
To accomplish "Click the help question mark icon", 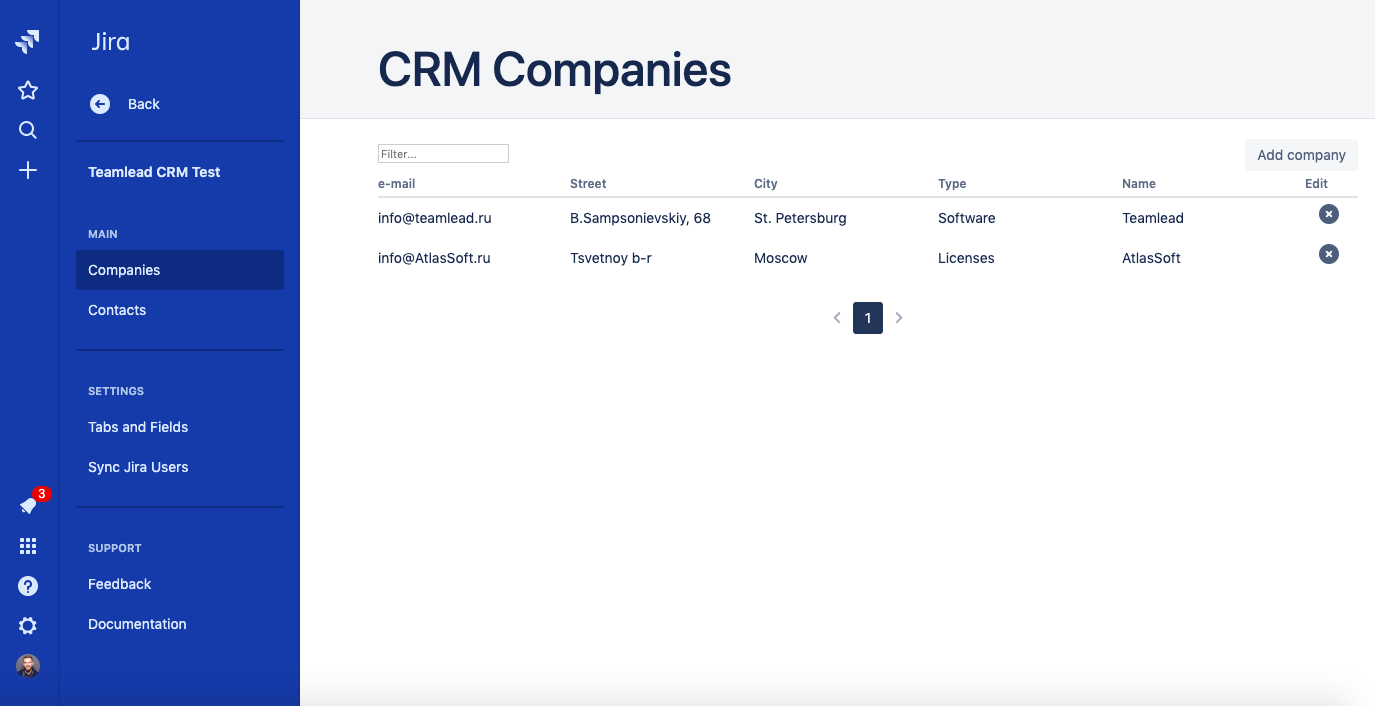I will pyautogui.click(x=28, y=586).
